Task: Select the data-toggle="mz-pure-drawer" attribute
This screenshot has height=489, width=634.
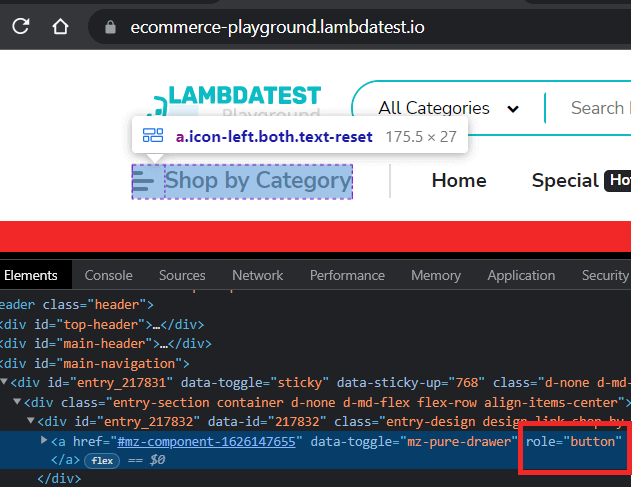Action: pyautogui.click(x=414, y=442)
